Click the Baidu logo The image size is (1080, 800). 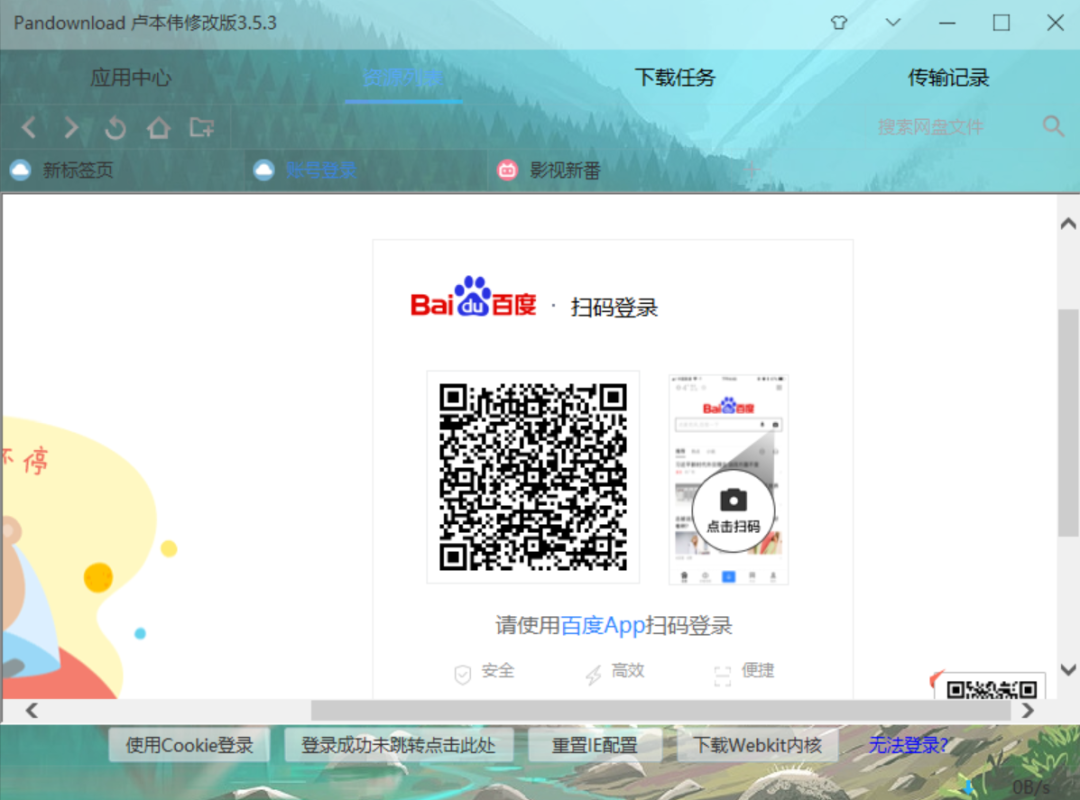click(473, 298)
